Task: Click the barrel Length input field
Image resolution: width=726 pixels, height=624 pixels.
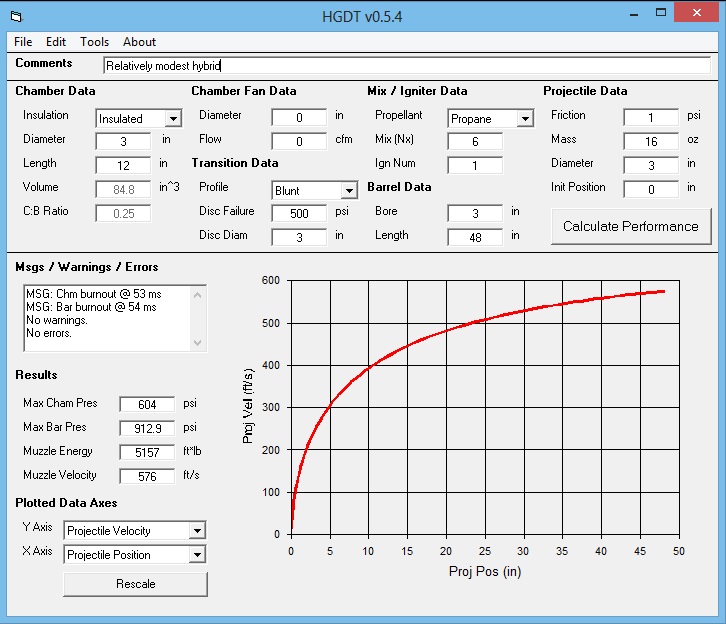Action: click(x=475, y=237)
